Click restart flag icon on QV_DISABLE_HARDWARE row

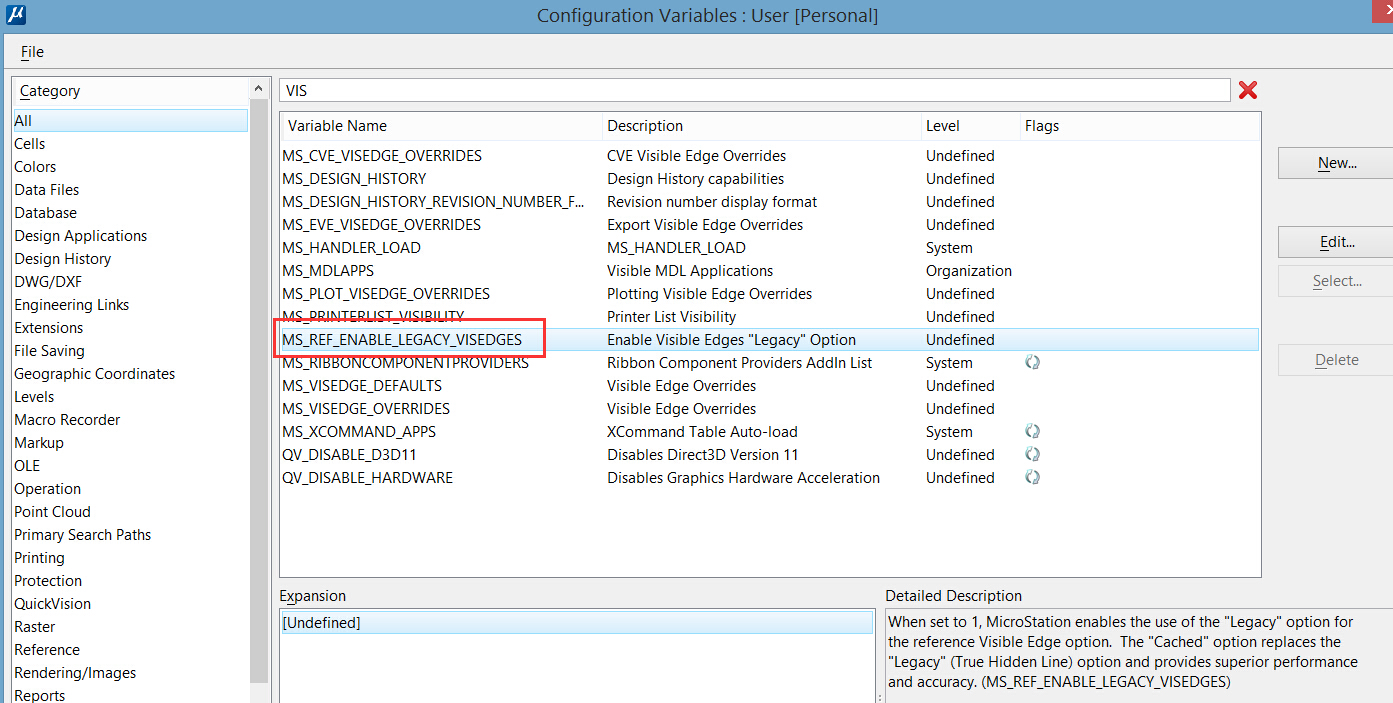1033,477
